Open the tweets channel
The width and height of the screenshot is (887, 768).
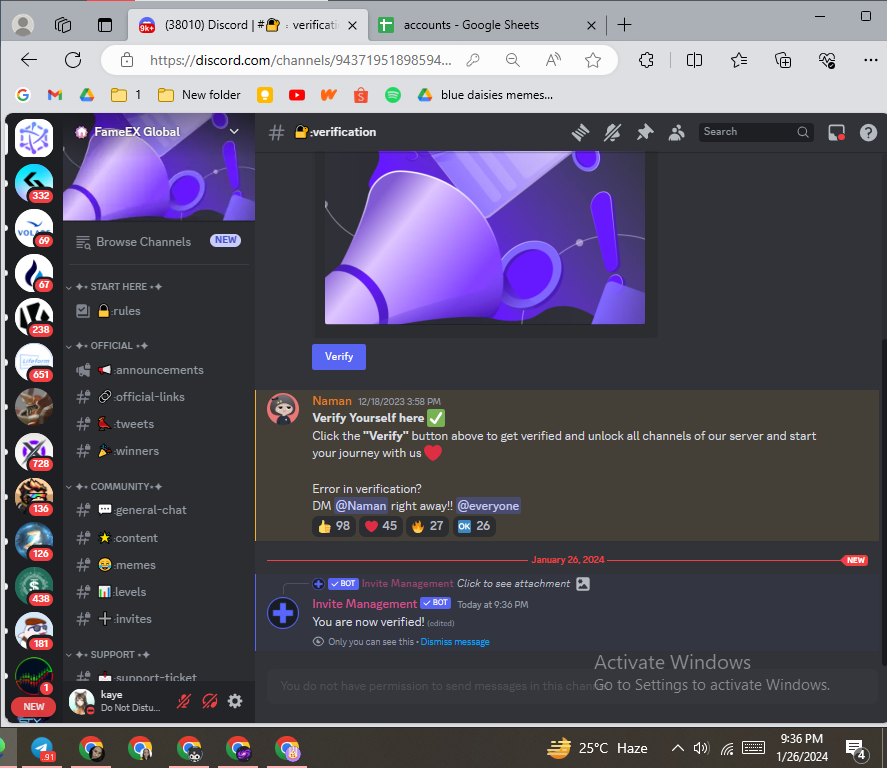[158, 424]
